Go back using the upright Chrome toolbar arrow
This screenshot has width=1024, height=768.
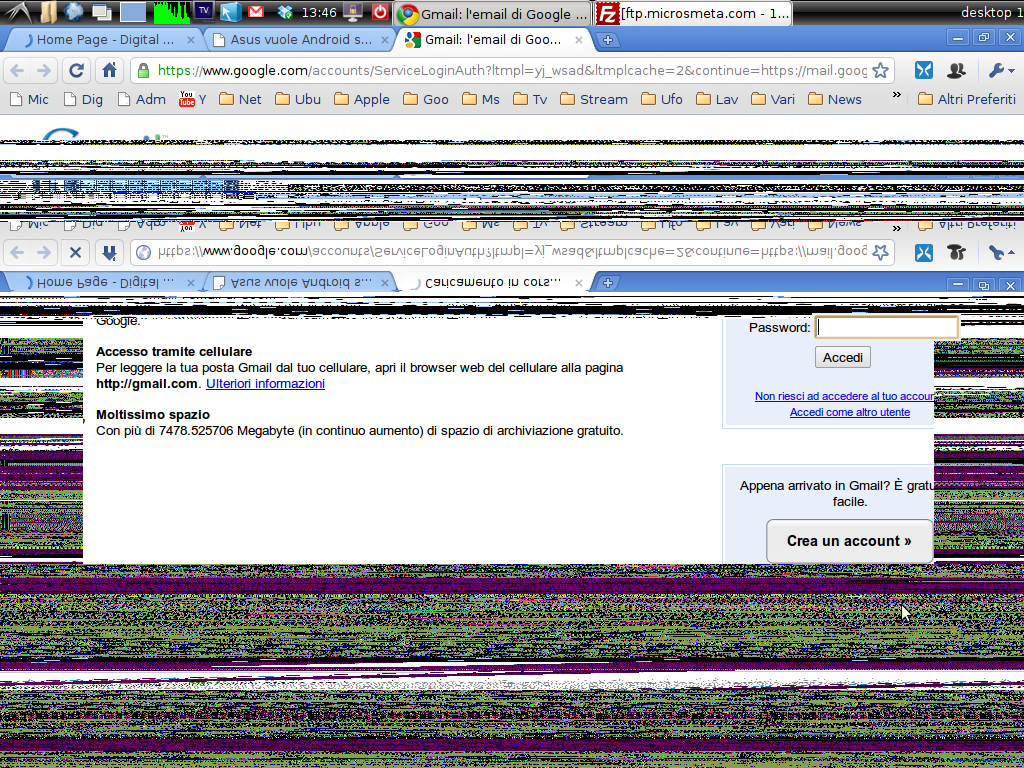17,70
